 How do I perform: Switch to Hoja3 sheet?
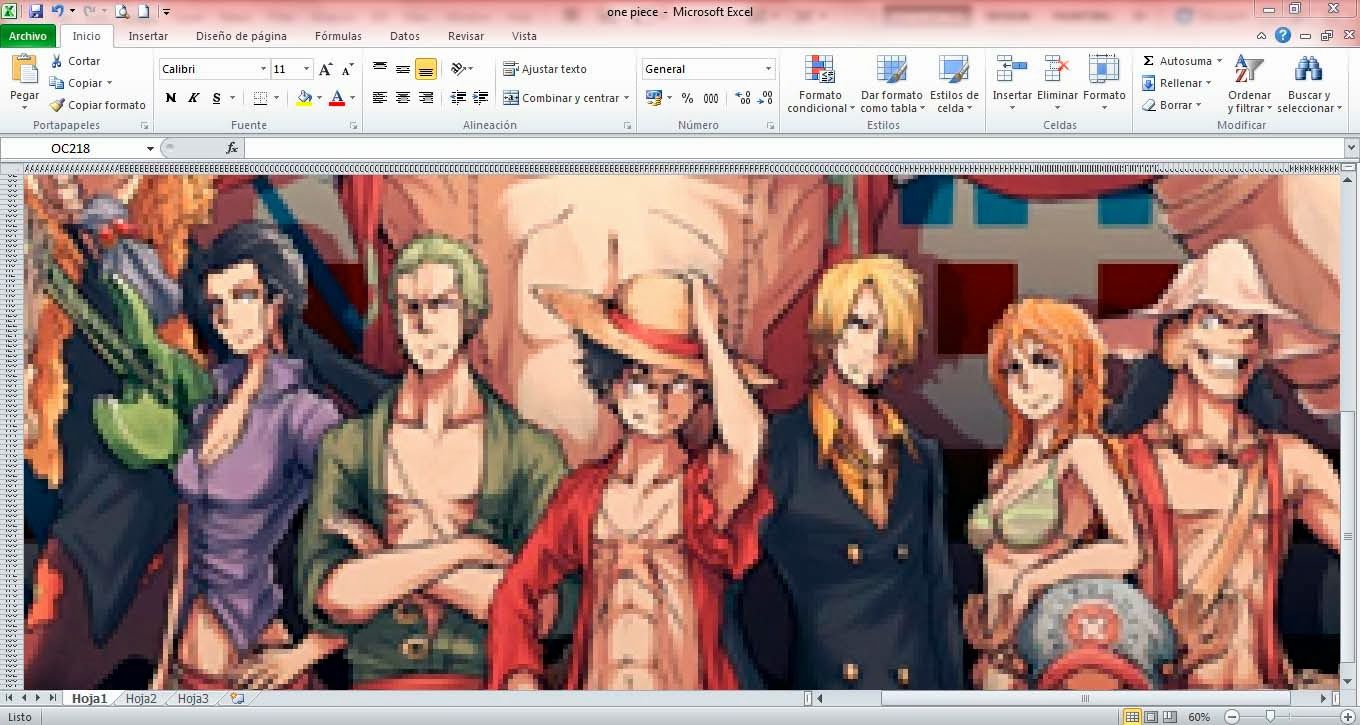pos(193,698)
